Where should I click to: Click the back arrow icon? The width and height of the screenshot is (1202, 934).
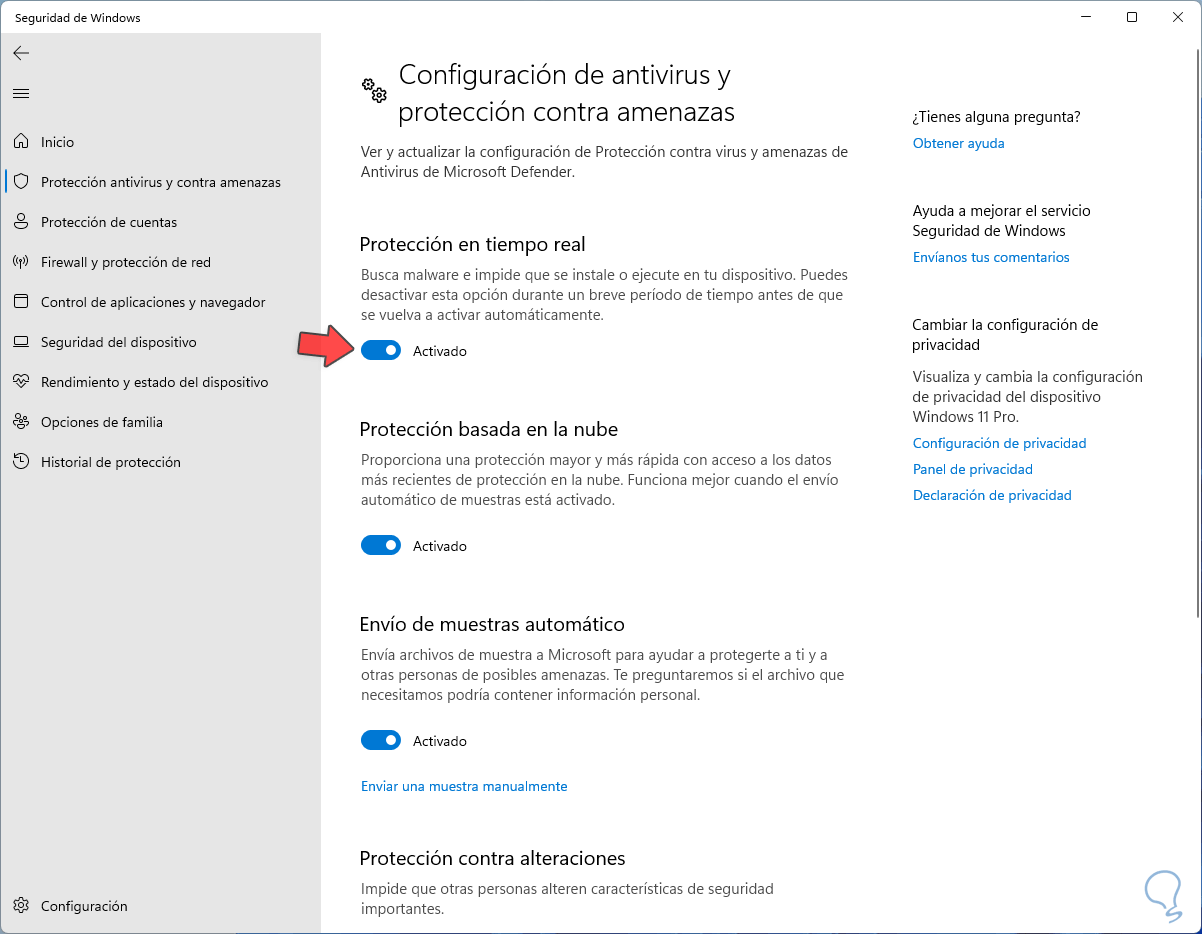21,53
